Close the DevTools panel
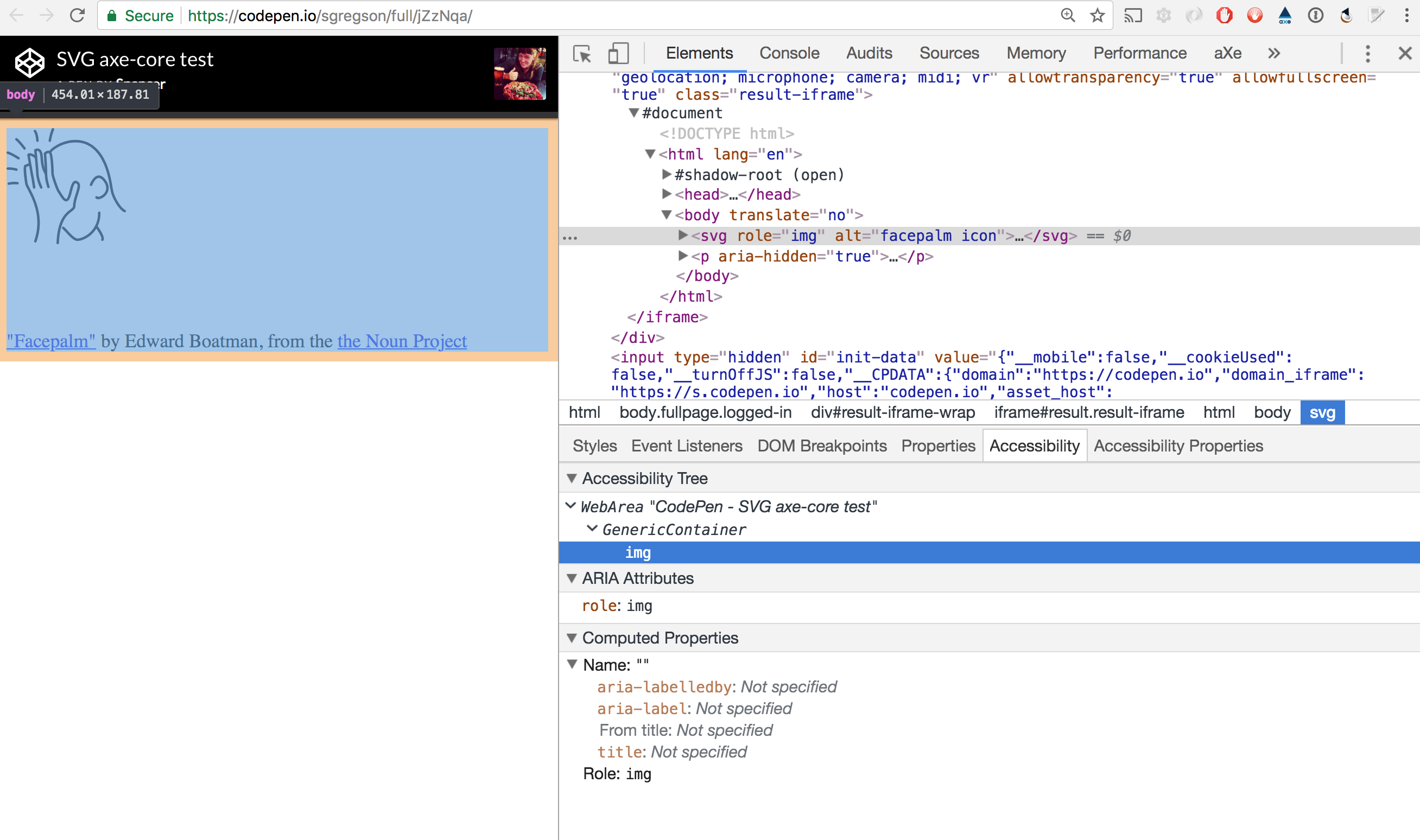 tap(1405, 53)
